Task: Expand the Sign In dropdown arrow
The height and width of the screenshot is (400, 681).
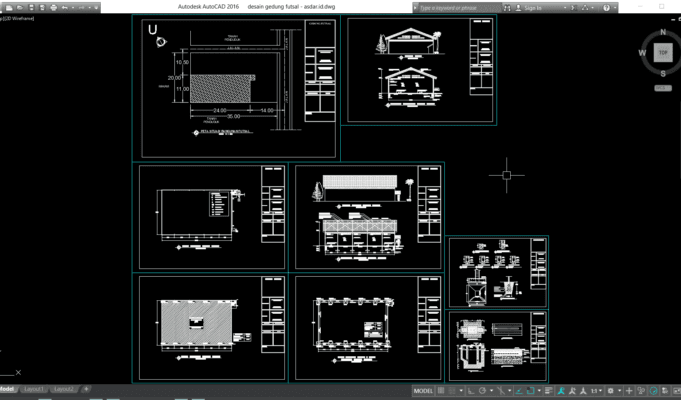Action: [565, 8]
